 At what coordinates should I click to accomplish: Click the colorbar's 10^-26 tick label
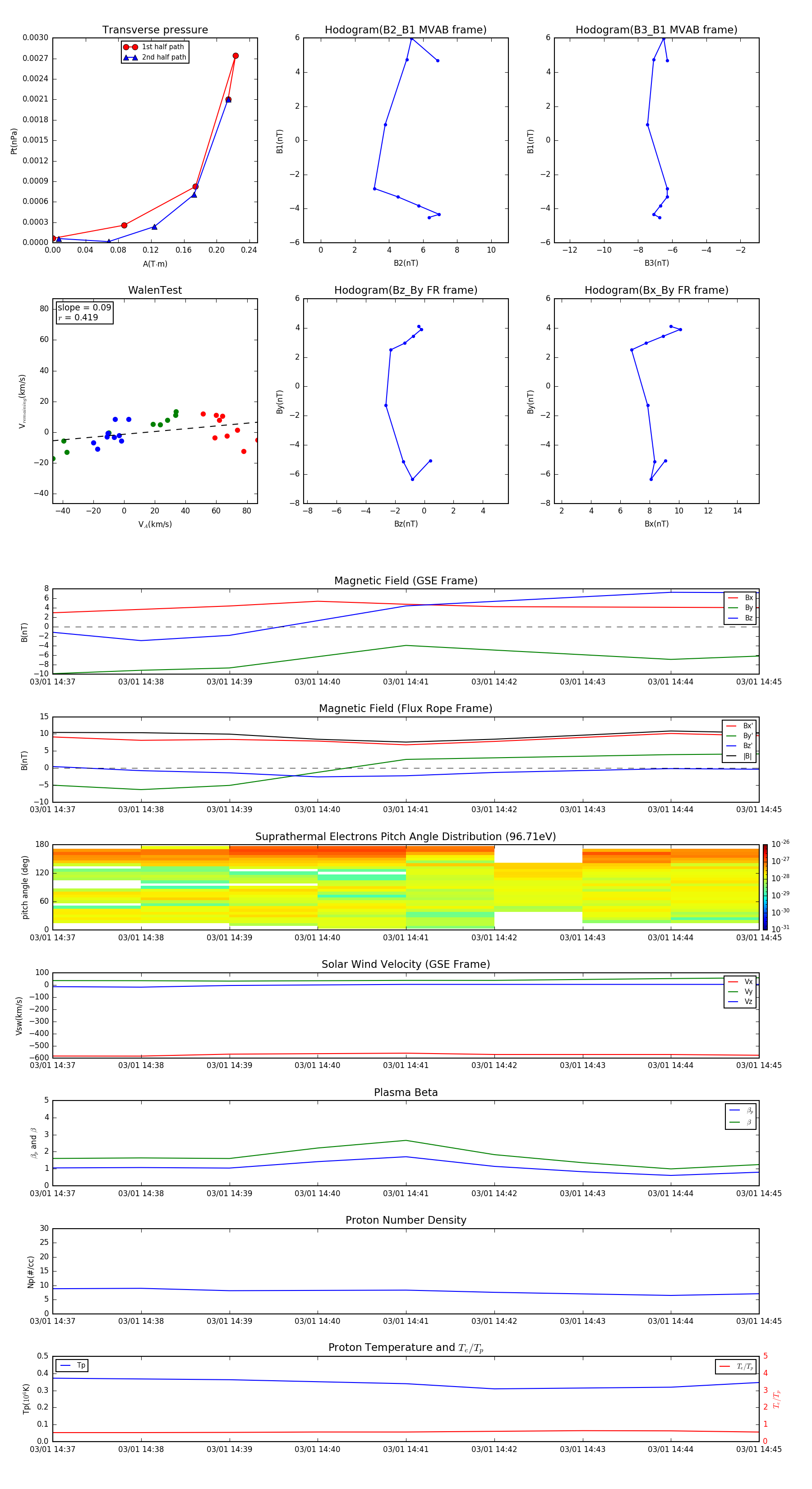(x=780, y=844)
